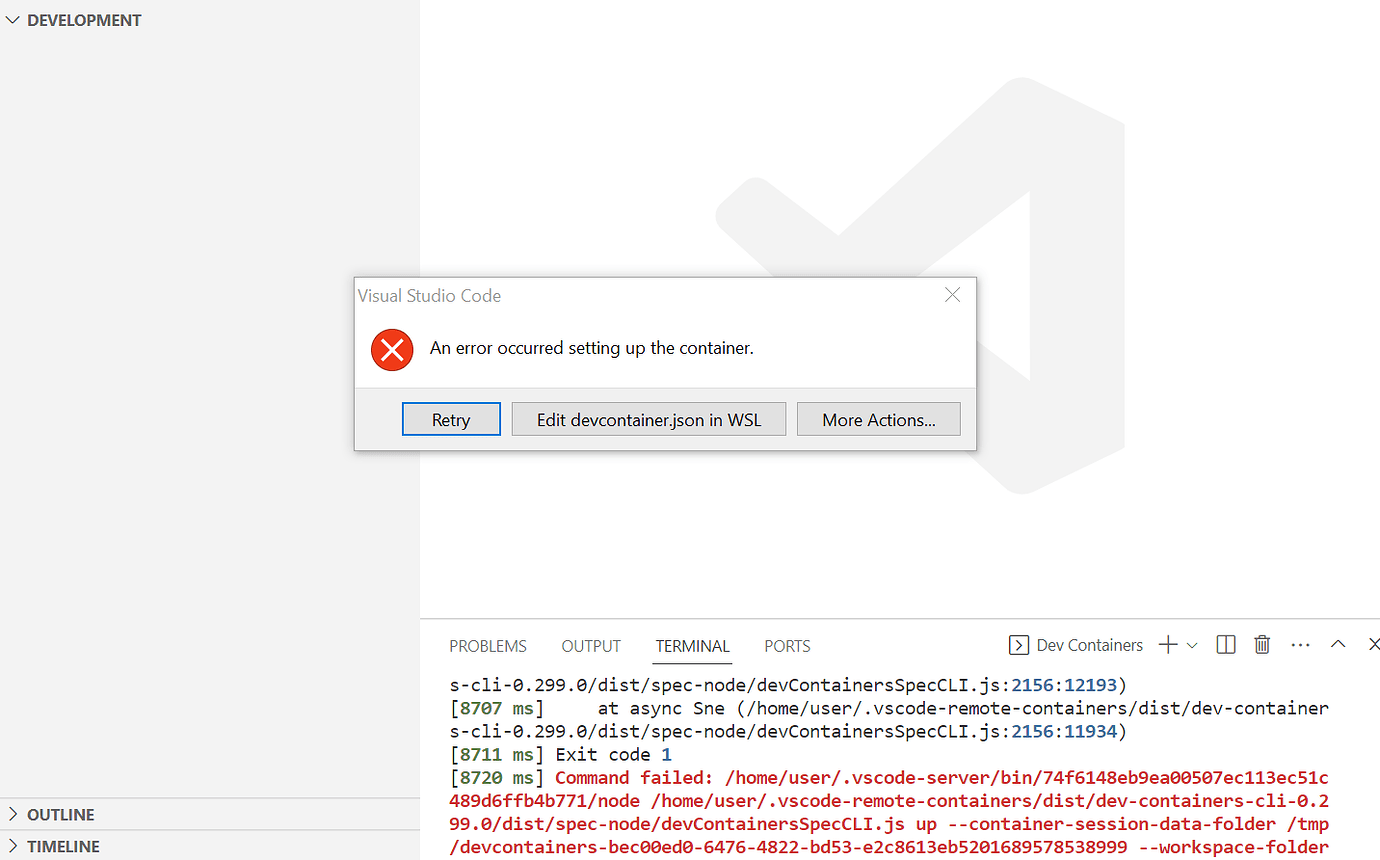The width and height of the screenshot is (1380, 860).
Task: Click the red error icon in the dialog
Action: point(391,349)
